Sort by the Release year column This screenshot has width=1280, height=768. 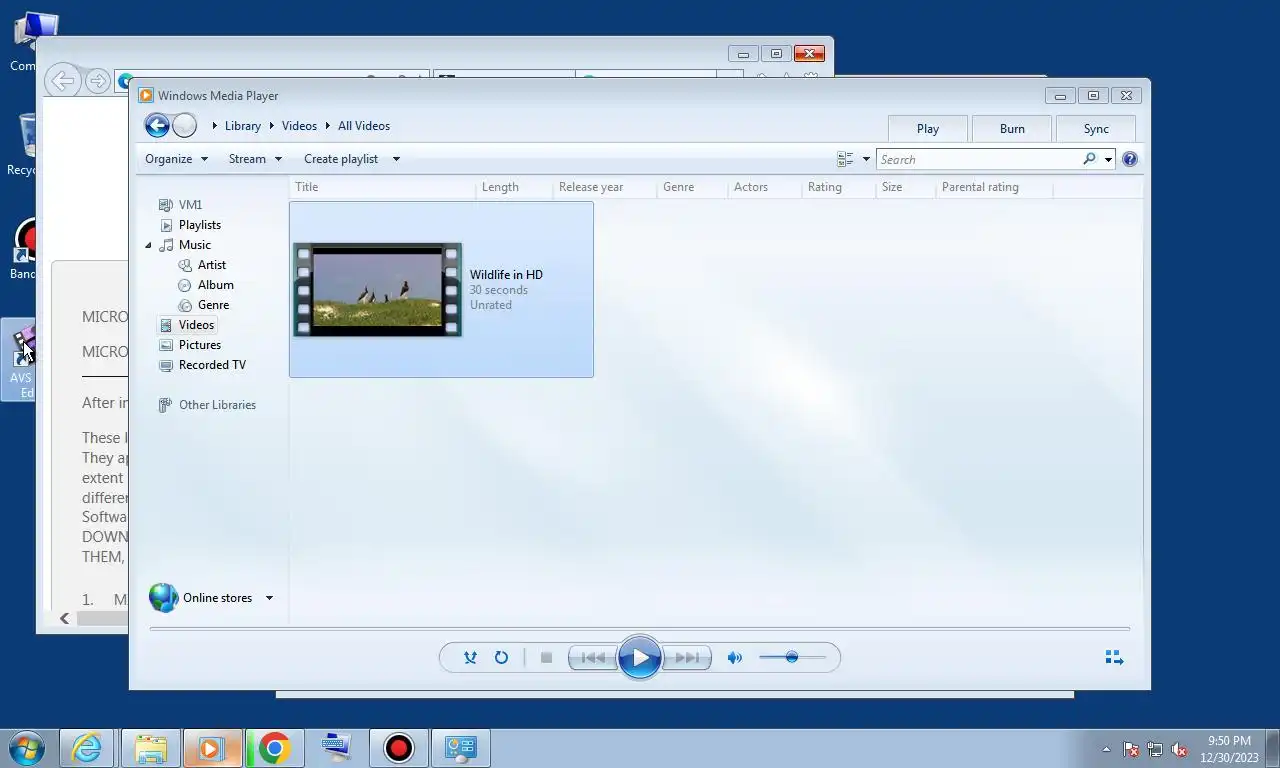pos(604,187)
